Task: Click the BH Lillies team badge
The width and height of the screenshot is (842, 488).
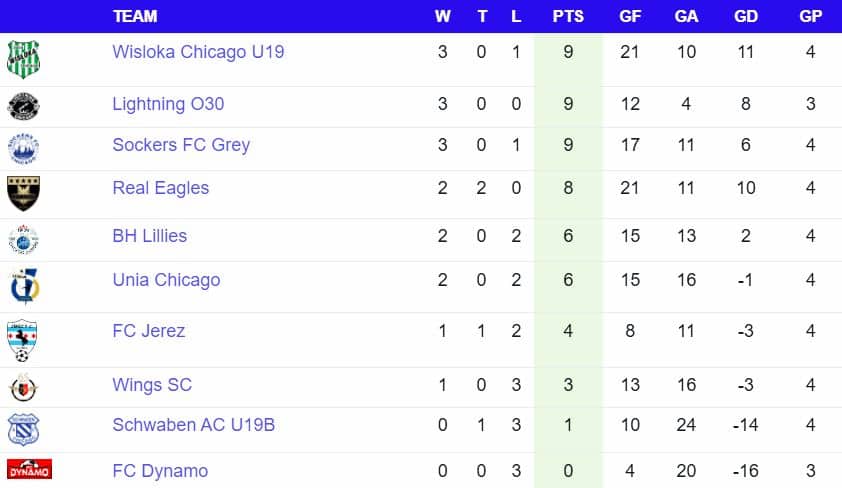Action: pyautogui.click(x=23, y=239)
